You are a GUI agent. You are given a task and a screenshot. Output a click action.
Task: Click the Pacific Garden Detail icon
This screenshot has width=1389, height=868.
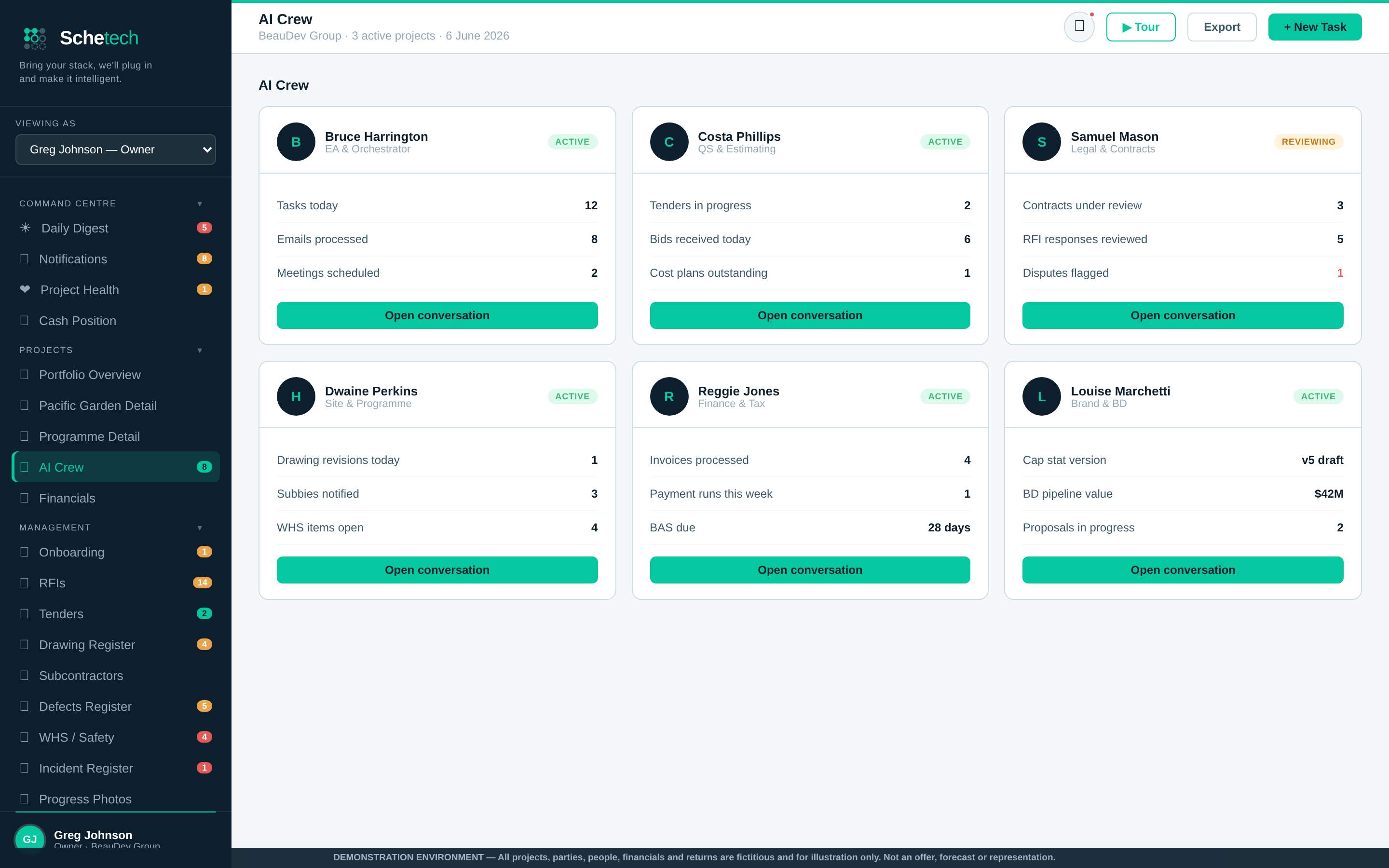point(24,405)
